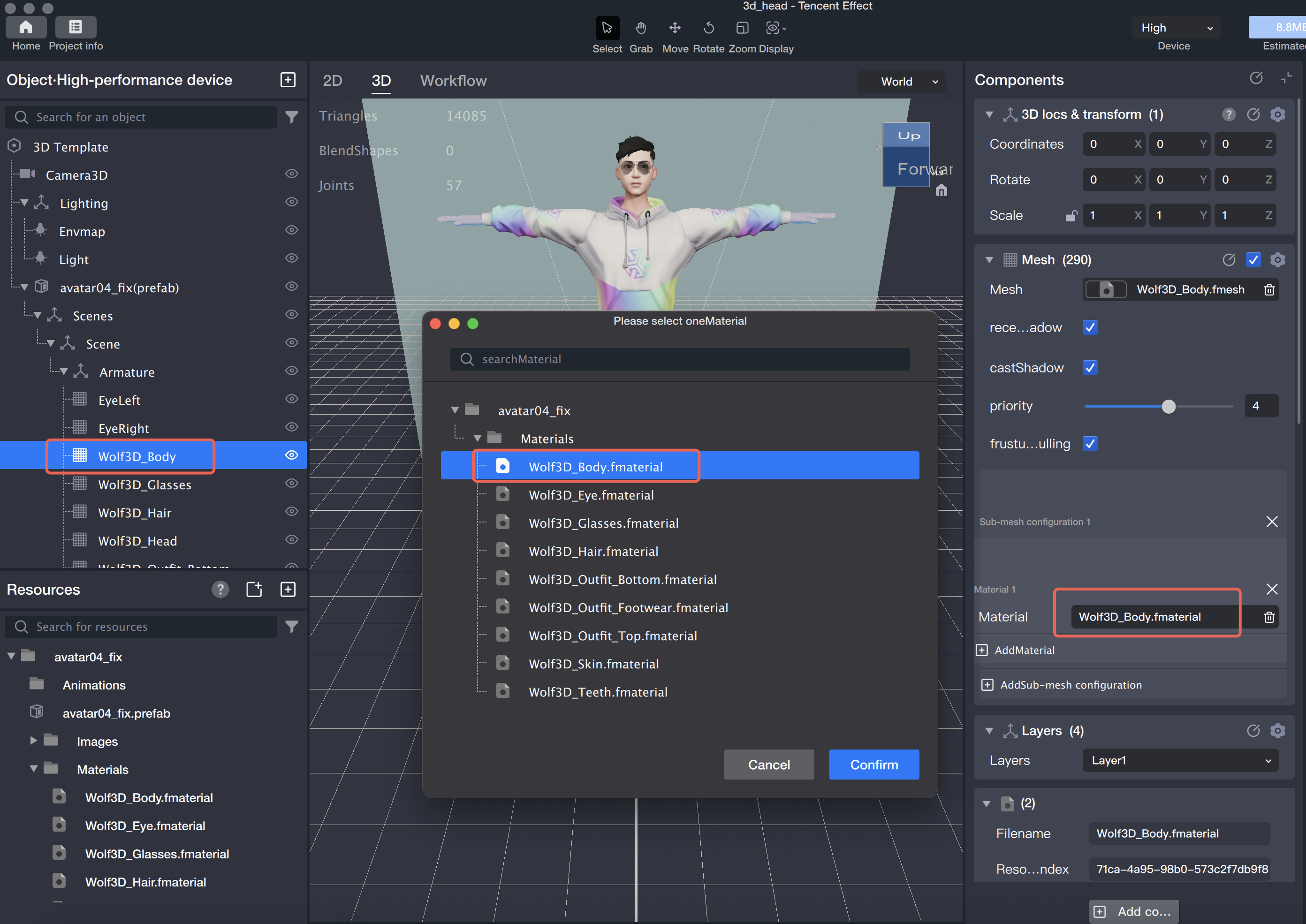Viewport: 1306px width, 924px height.
Task: Toggle the frustum culling checkbox
Action: tap(1090, 444)
